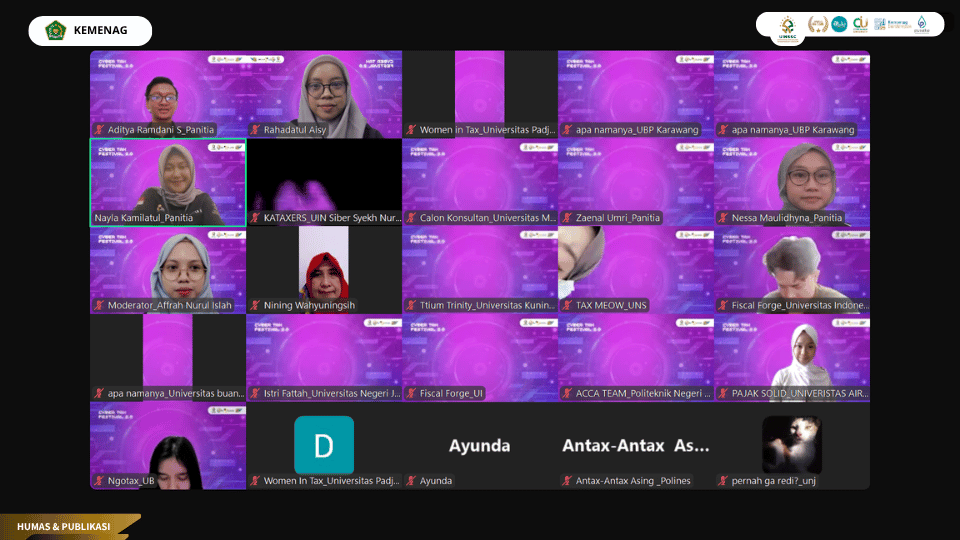Click muted mic icon beside KATAXERS_UIN Siber Syekh Nur
960x540 pixels.
[255, 218]
